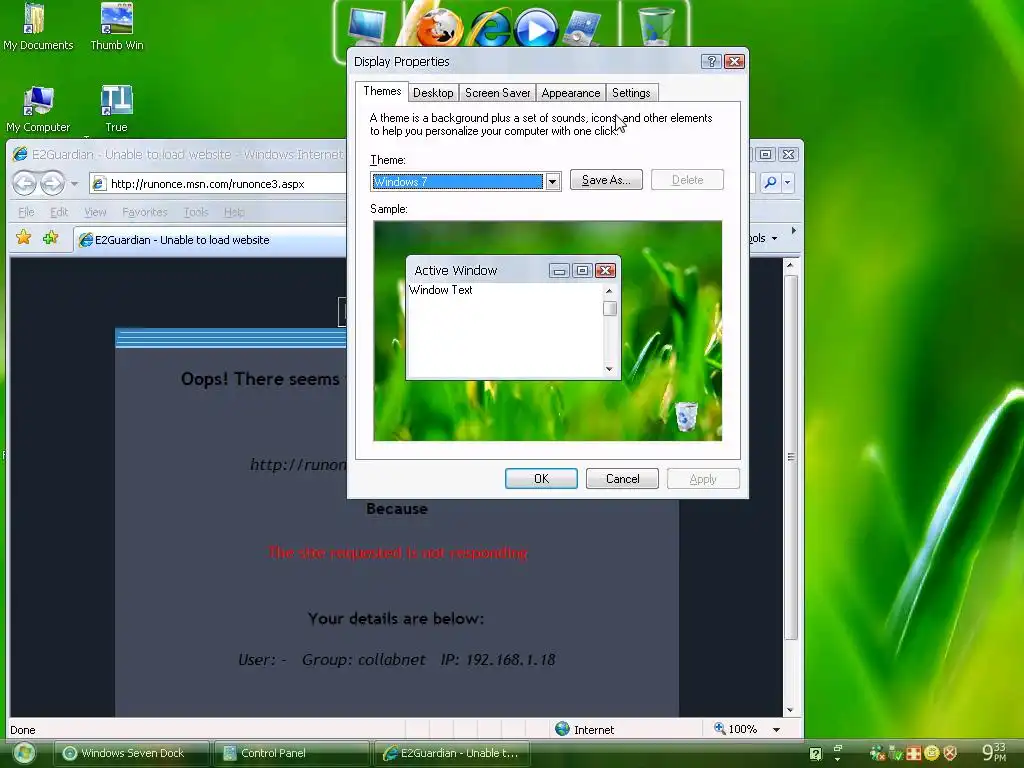The height and width of the screenshot is (768, 1024).
Task: Click the Add to Favorites star-plus icon
Action: (50, 238)
